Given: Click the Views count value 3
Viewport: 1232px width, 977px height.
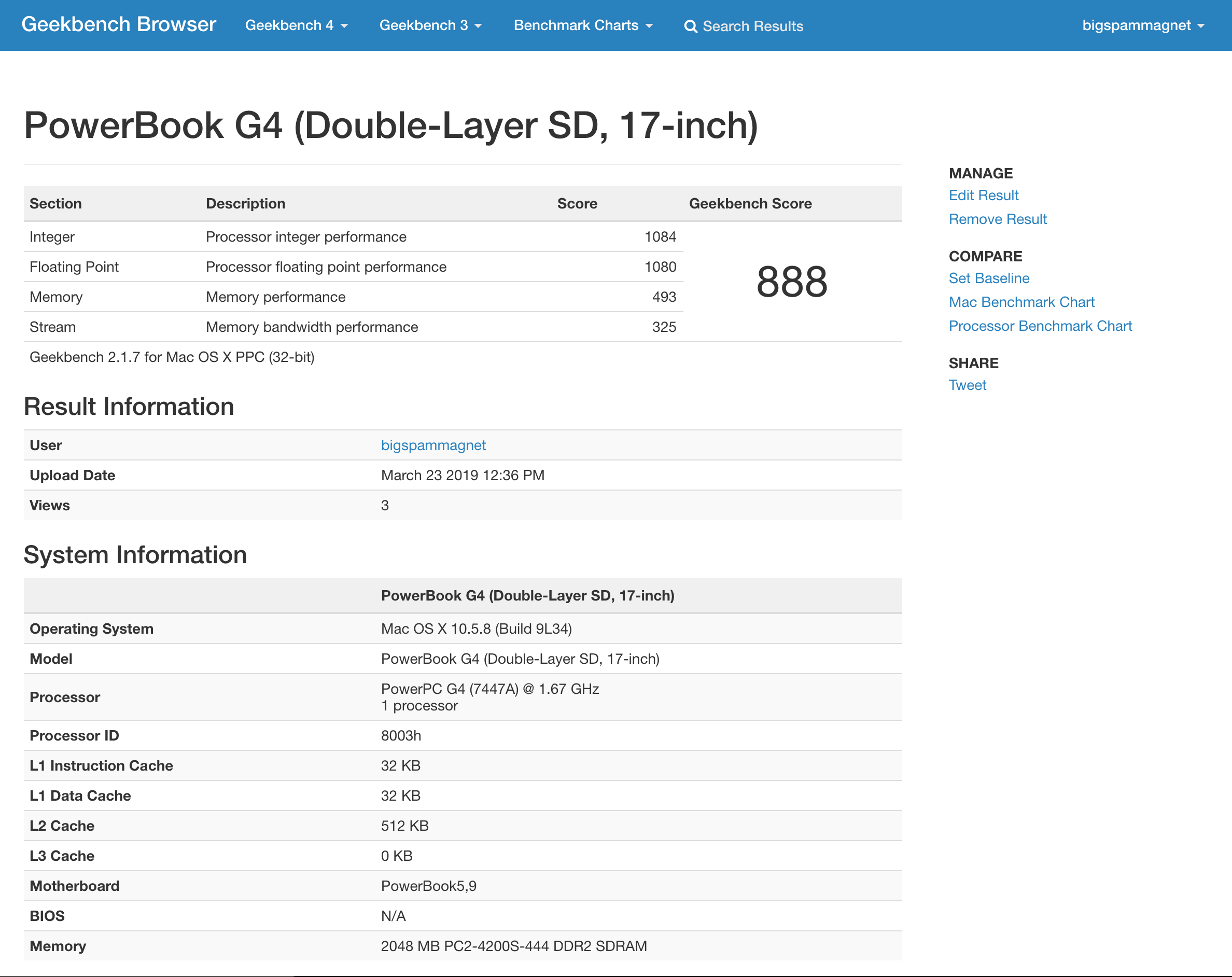Looking at the screenshot, I should pyautogui.click(x=385, y=506).
